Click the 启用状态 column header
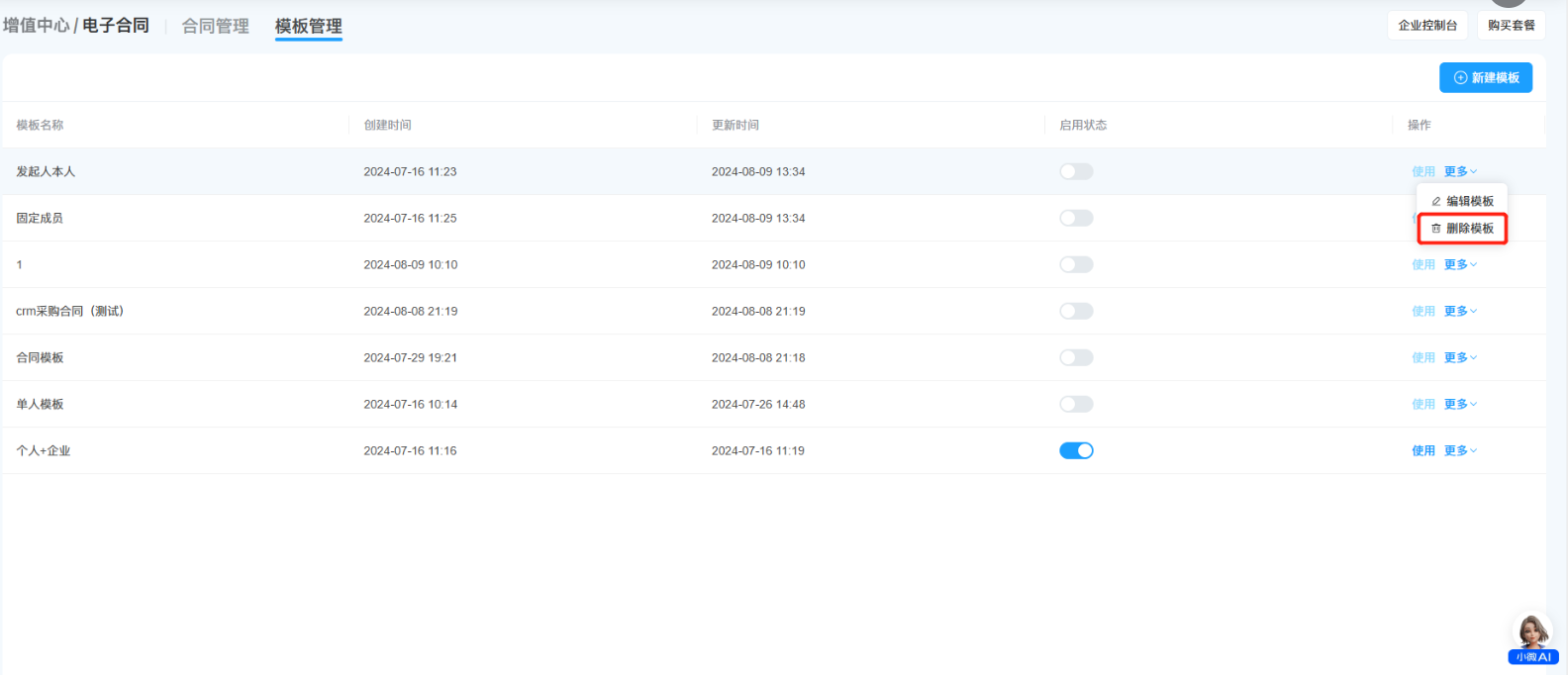The width and height of the screenshot is (1568, 675). click(1083, 125)
